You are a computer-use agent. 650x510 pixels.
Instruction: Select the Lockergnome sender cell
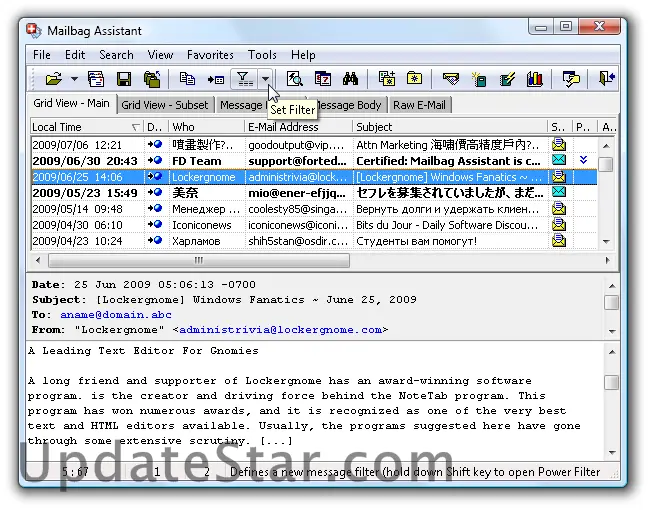[207, 177]
